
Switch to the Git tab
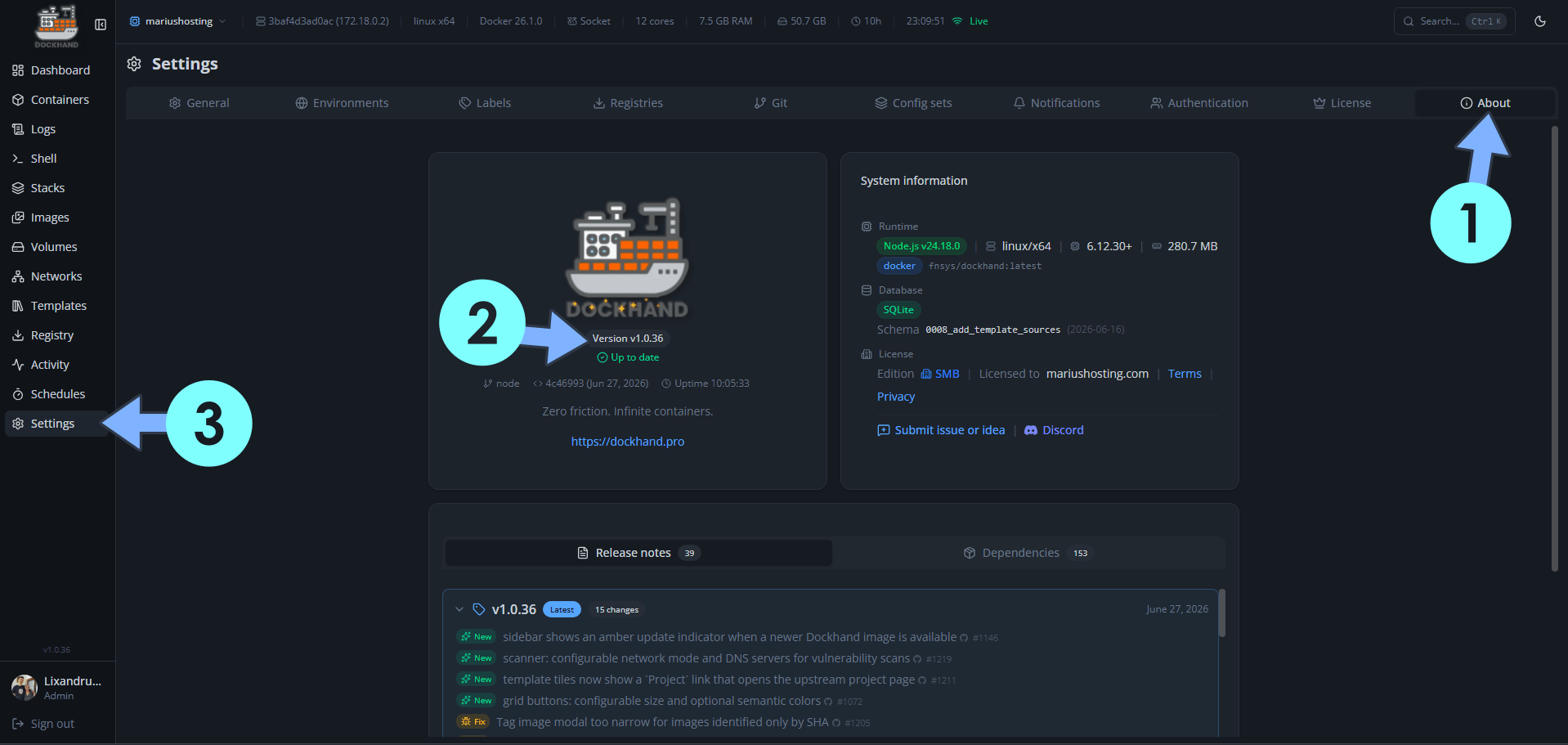point(770,103)
